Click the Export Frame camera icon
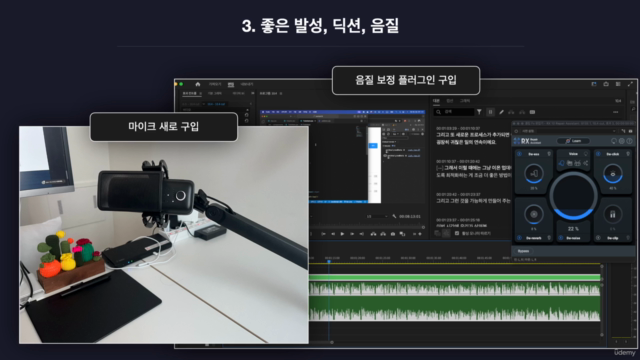Image resolution: width=640 pixels, height=360 pixels. click(393, 234)
